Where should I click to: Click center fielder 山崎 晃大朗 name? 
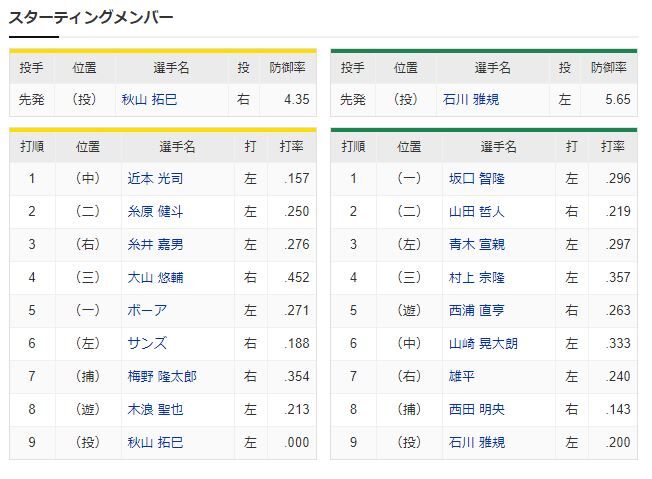click(x=483, y=343)
